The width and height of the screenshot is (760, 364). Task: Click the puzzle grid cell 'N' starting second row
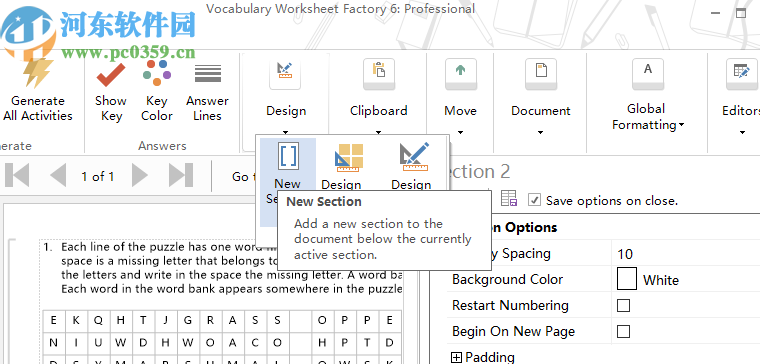click(53, 343)
